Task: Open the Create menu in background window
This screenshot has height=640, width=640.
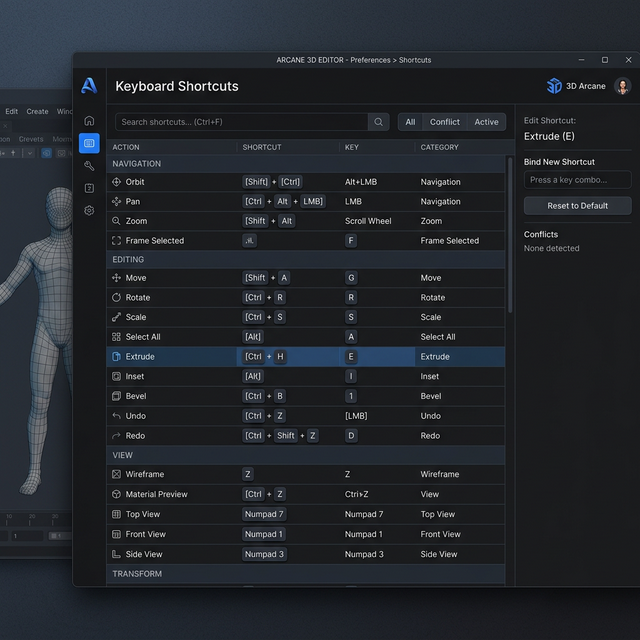Action: (37, 112)
